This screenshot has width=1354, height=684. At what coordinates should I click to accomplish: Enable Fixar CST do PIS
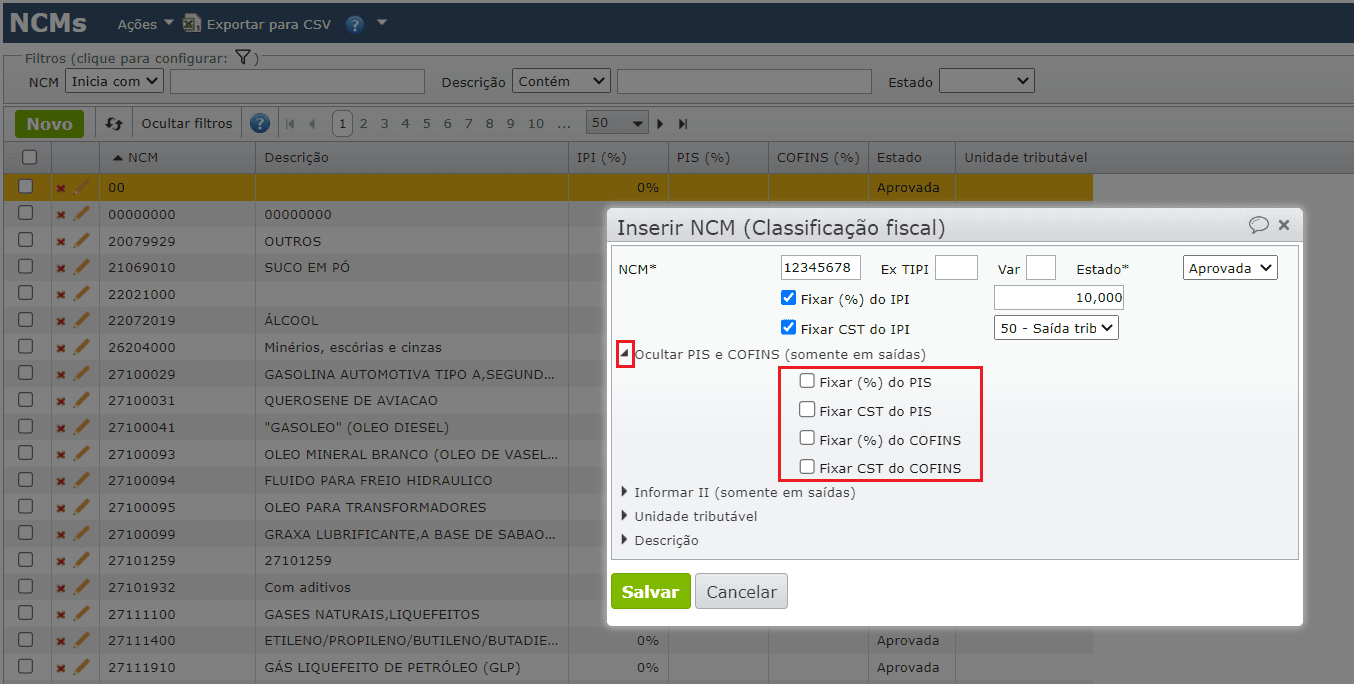click(807, 410)
